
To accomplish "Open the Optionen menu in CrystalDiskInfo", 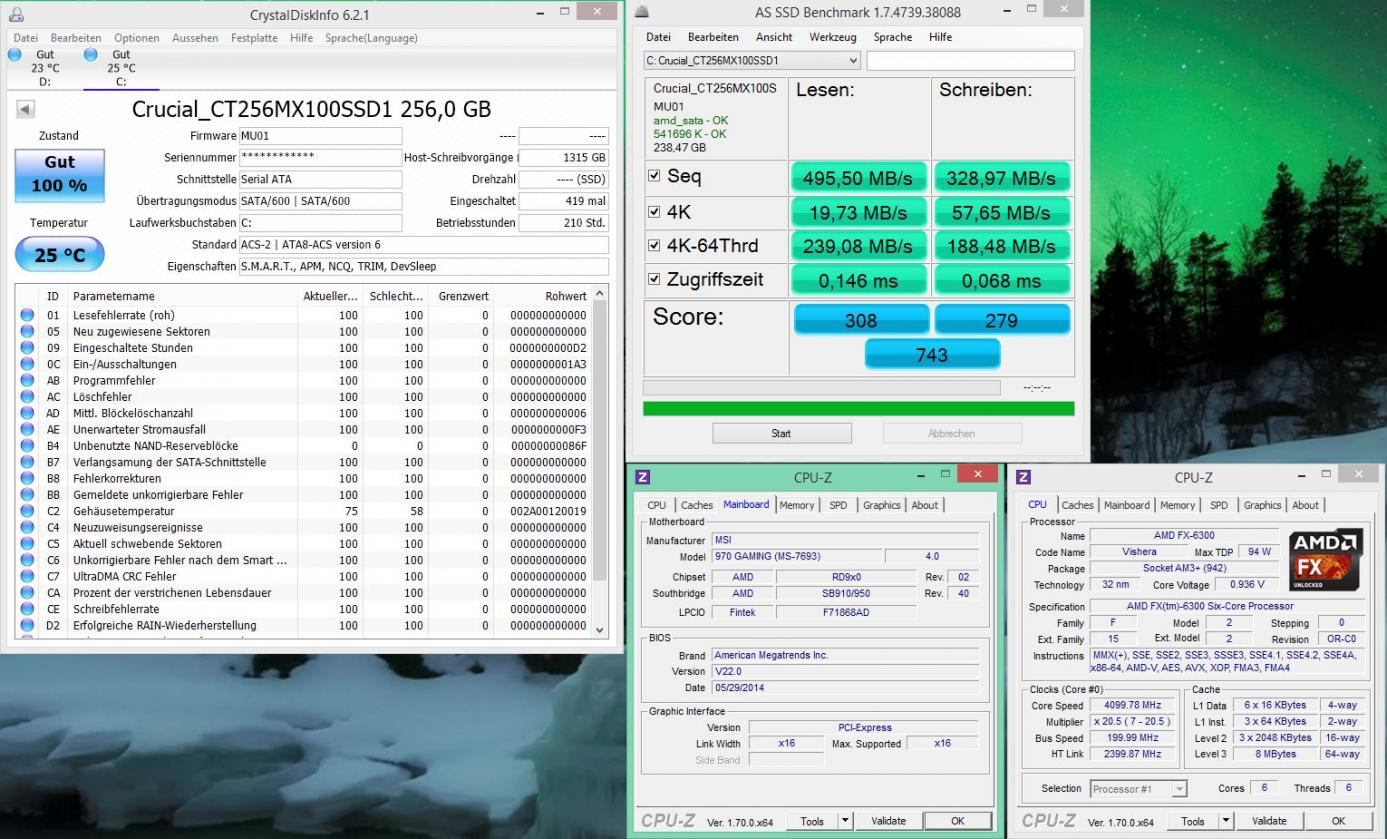I will (136, 38).
